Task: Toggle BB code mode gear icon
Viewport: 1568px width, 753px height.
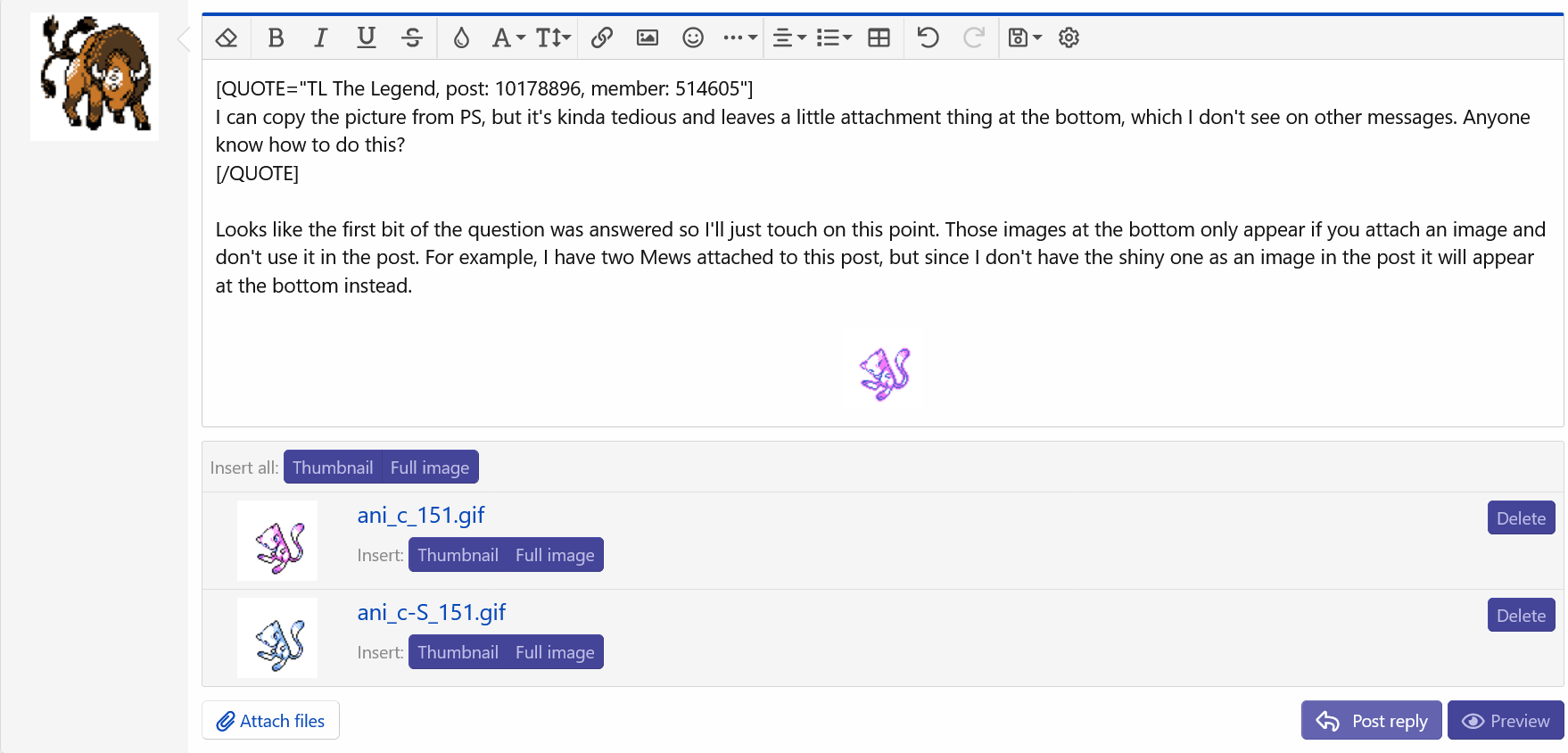Action: 1069,37
